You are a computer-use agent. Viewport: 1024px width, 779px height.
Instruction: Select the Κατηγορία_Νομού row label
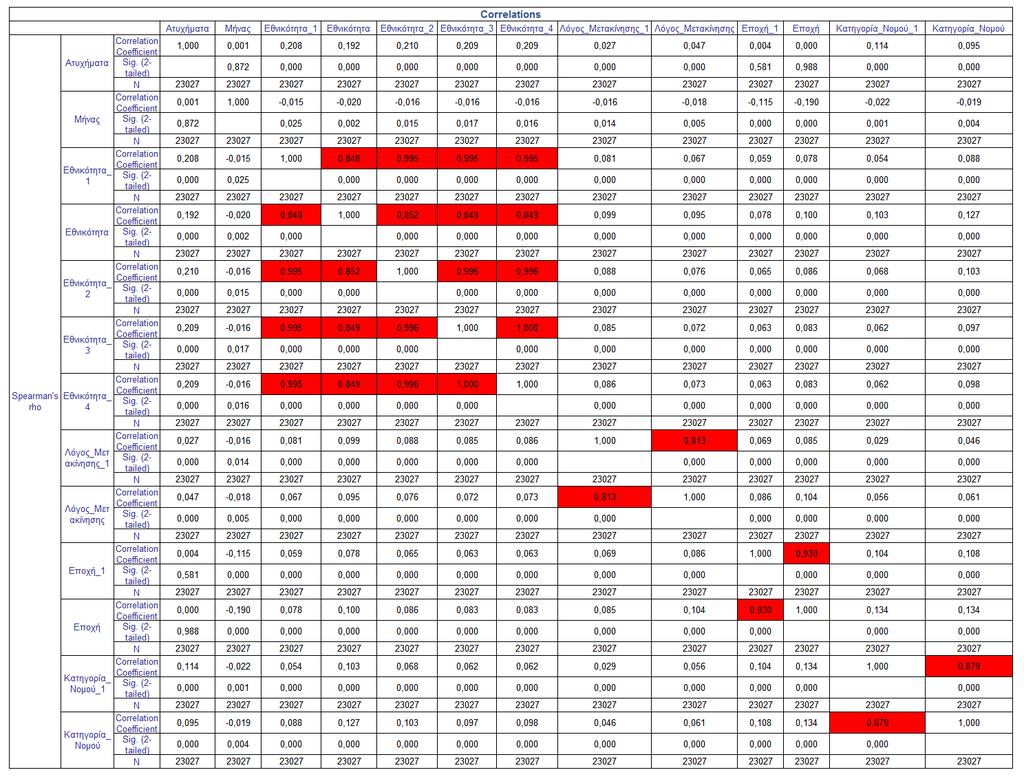tap(87, 740)
